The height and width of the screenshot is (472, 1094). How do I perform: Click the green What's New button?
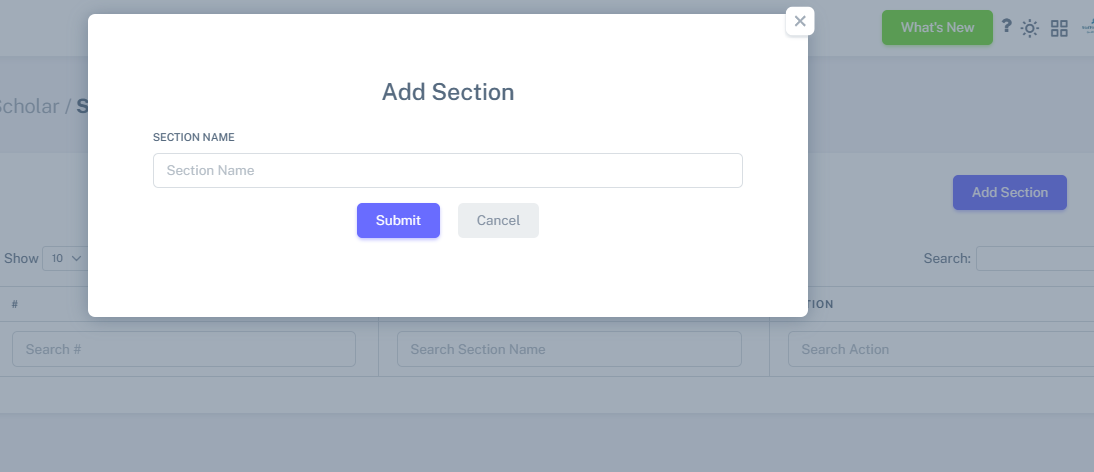(937, 28)
